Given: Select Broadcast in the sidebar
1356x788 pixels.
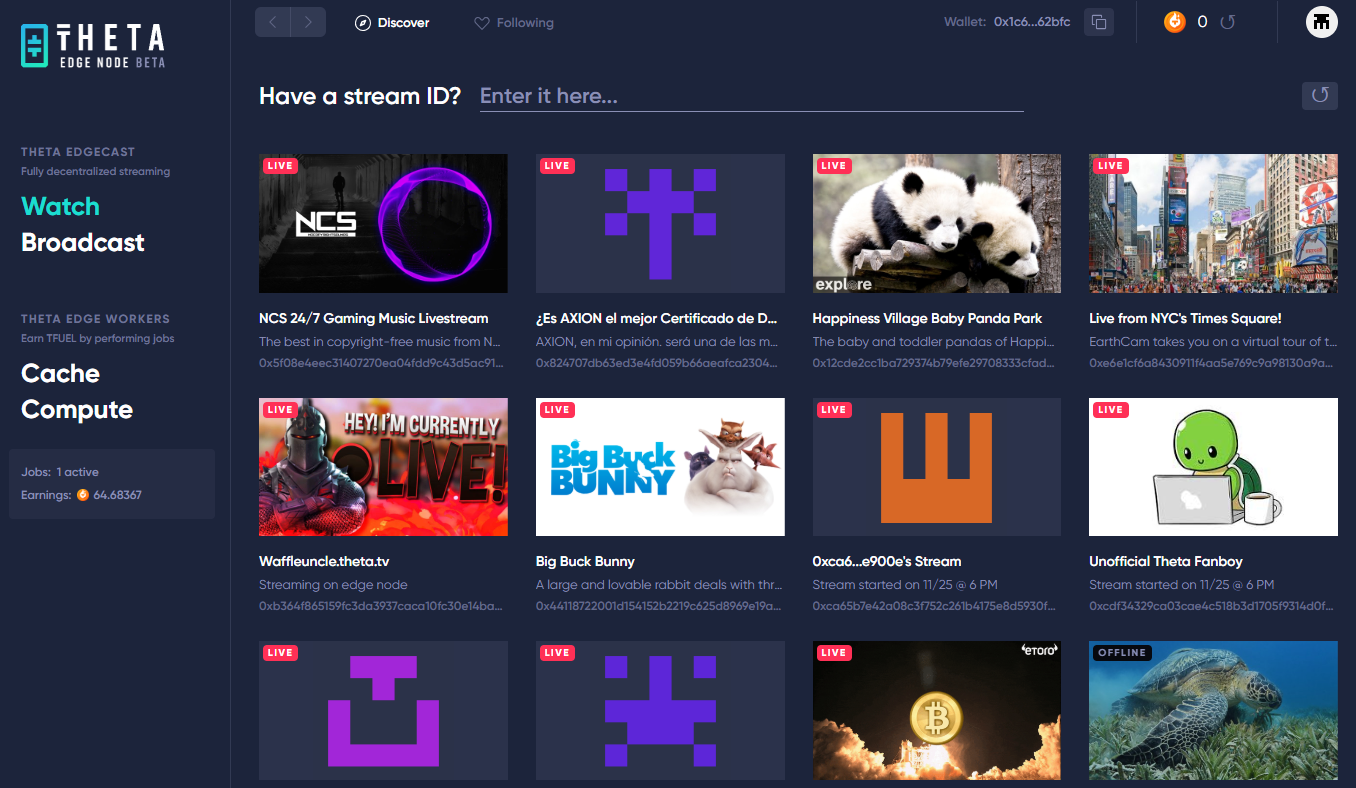Looking at the screenshot, I should pos(83,243).
